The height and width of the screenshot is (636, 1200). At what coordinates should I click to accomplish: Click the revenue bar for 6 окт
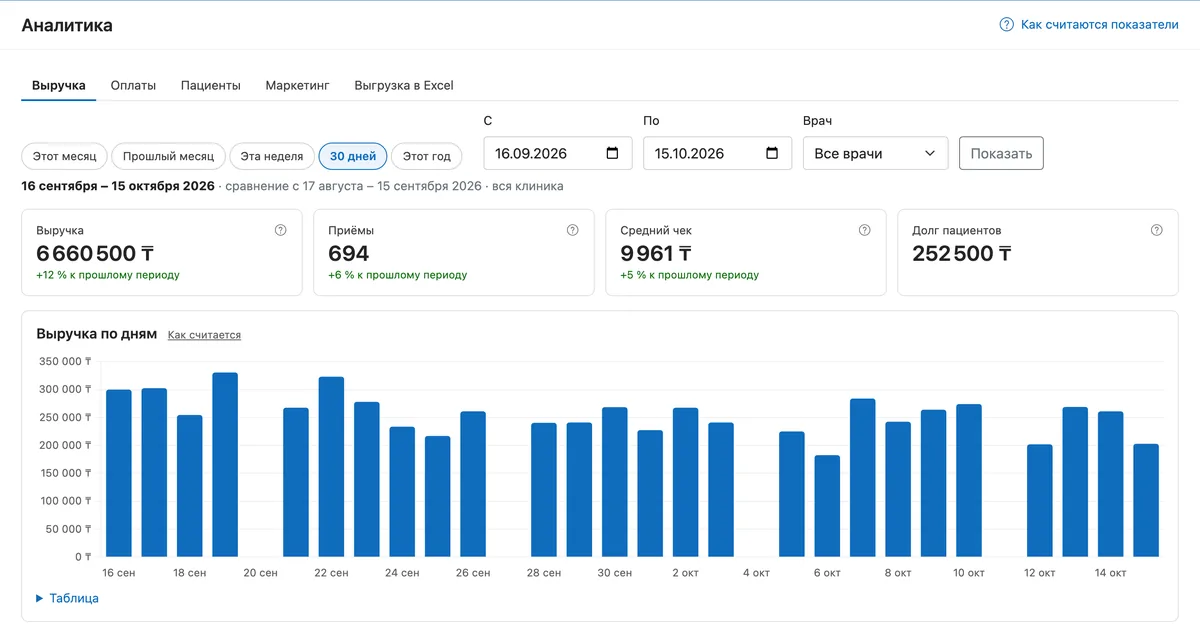(x=827, y=506)
